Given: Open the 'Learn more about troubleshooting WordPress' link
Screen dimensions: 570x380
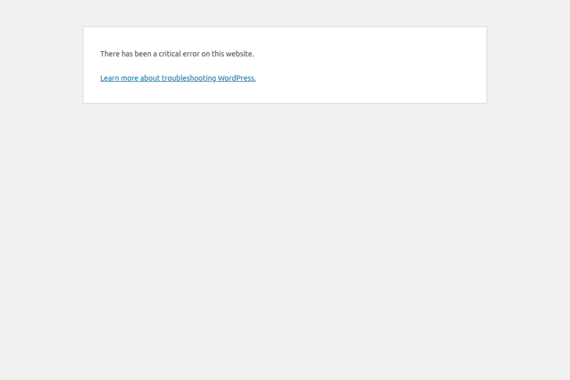Looking at the screenshot, I should 178,78.
